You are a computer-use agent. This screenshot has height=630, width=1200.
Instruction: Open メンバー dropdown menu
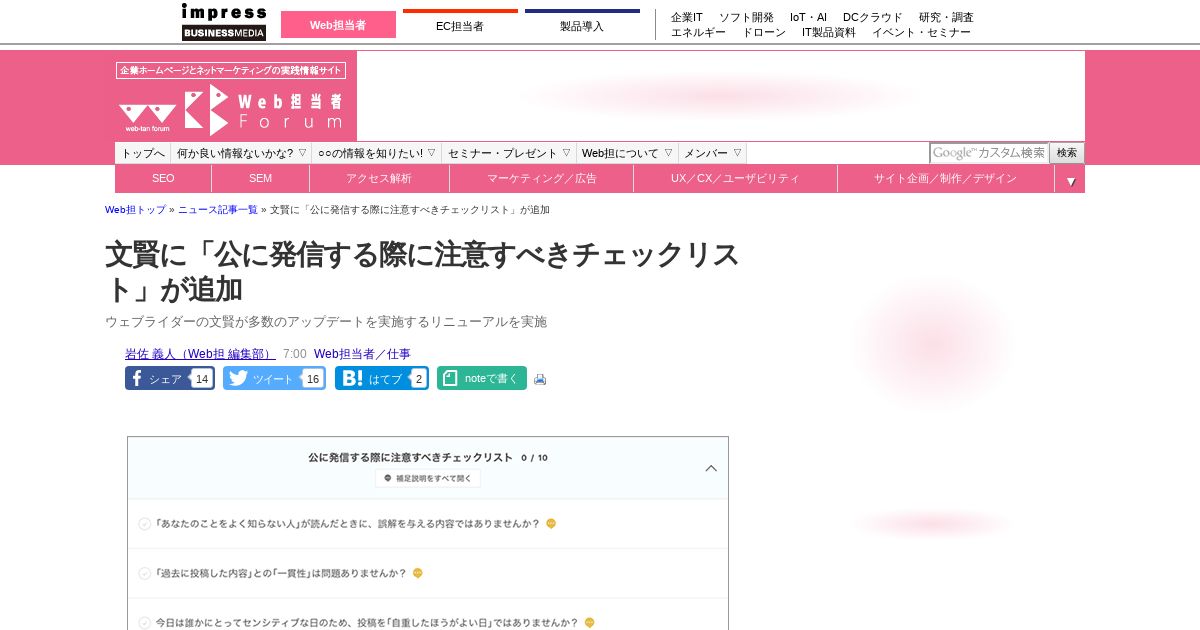pyautogui.click(x=712, y=153)
